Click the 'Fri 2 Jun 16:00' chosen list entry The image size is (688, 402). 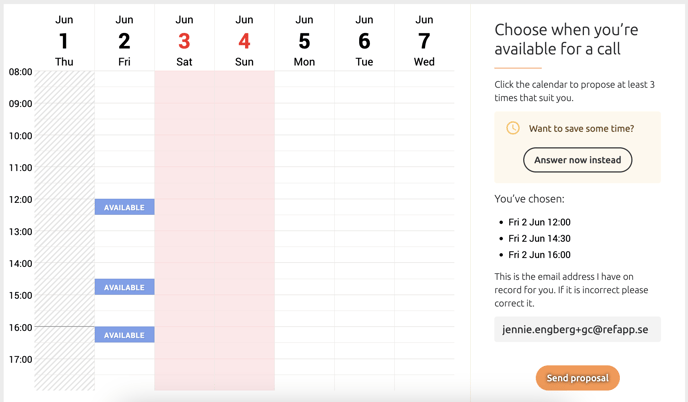point(539,255)
